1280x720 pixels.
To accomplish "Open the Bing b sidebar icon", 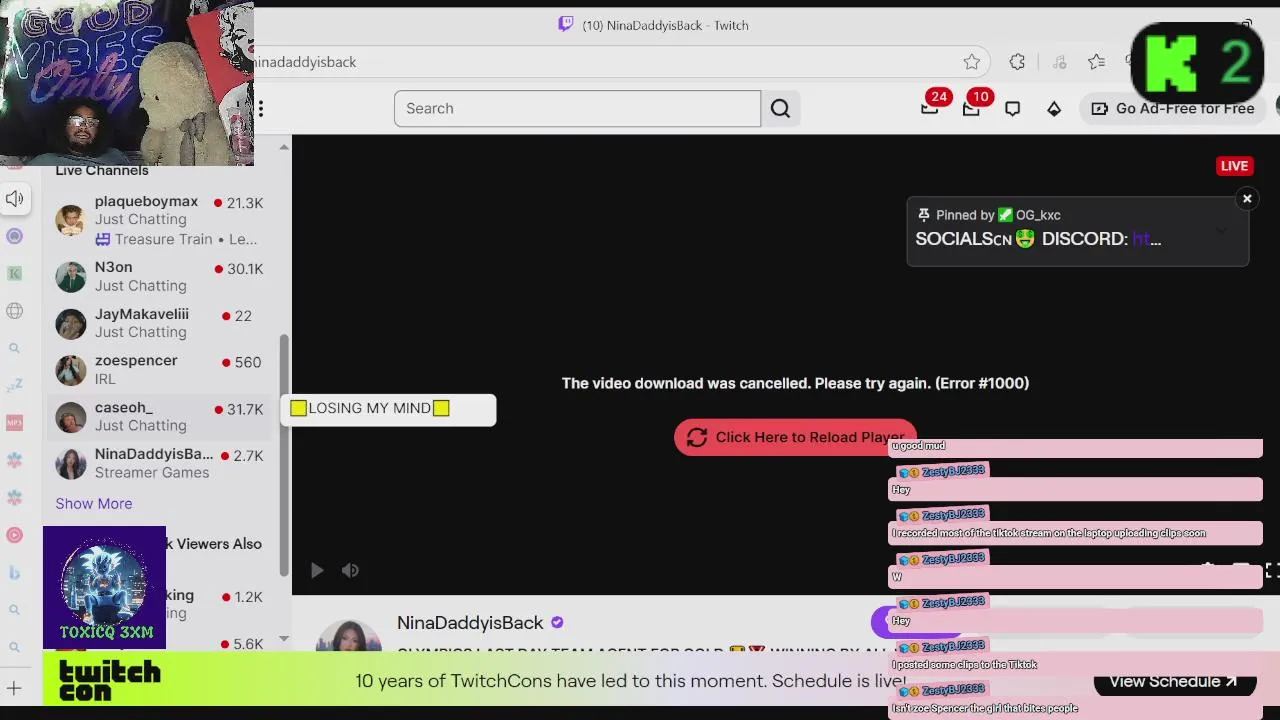I will [x=14, y=572].
